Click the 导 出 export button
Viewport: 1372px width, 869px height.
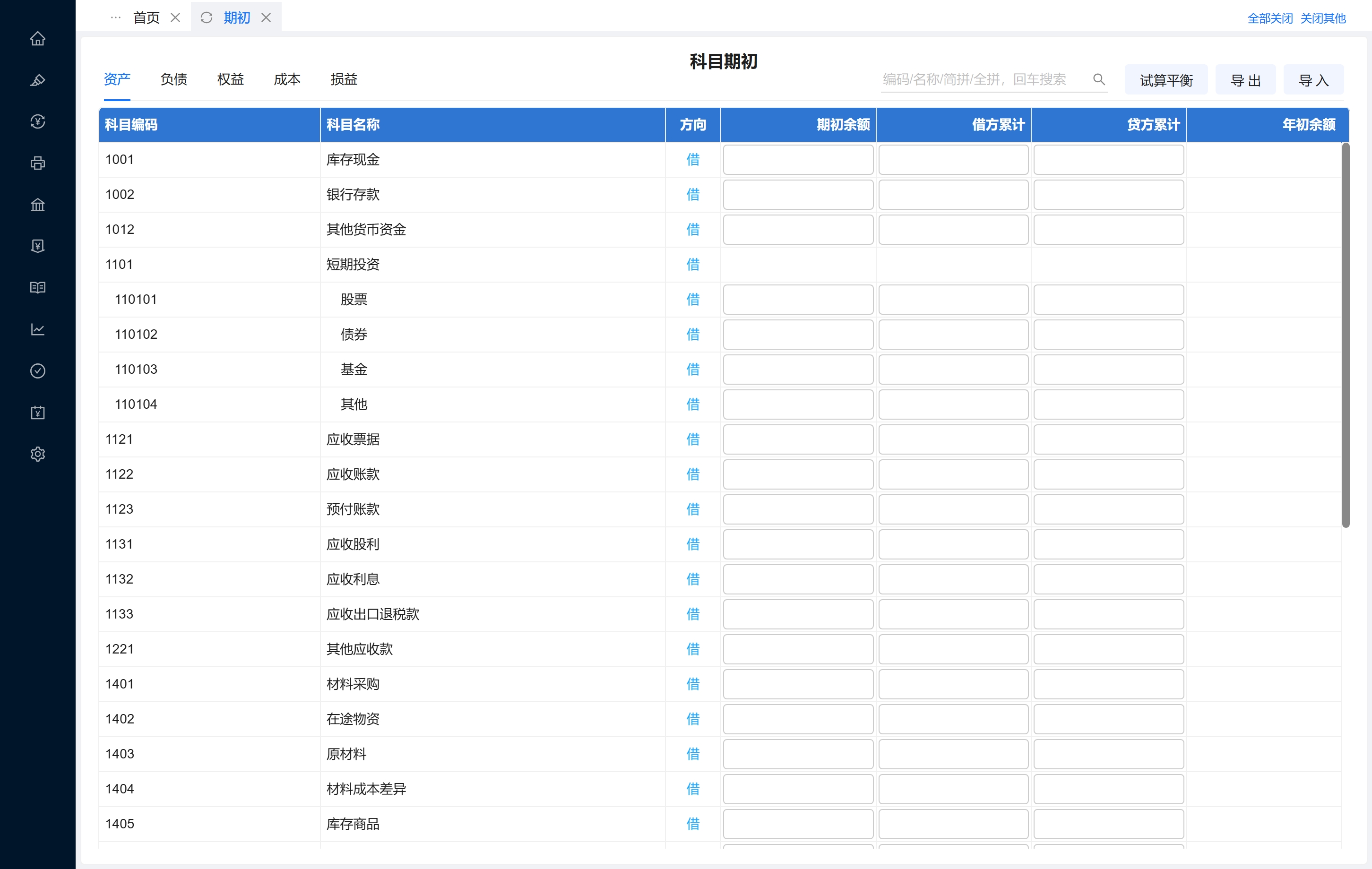pyautogui.click(x=1245, y=80)
